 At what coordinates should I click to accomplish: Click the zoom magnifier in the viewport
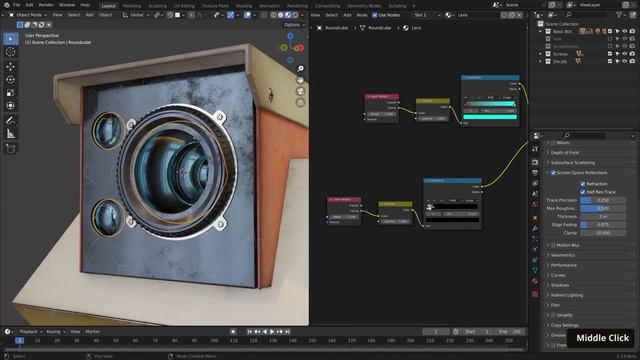coord(300,69)
